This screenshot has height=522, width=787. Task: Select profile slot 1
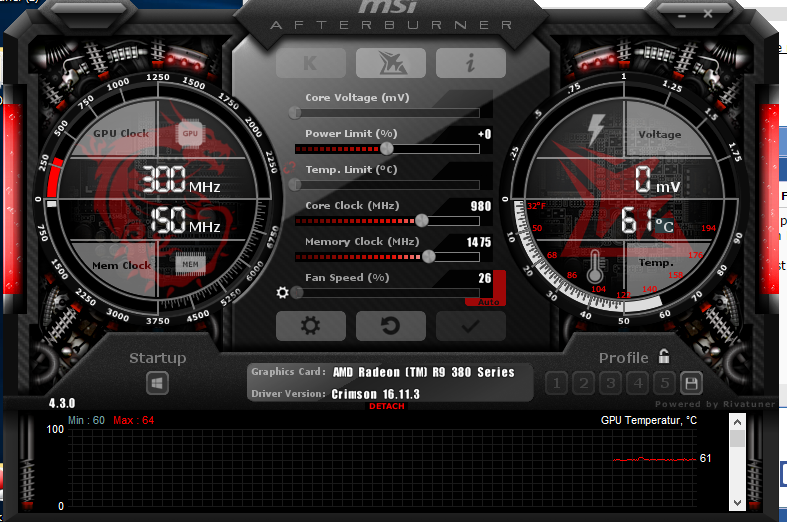556,384
